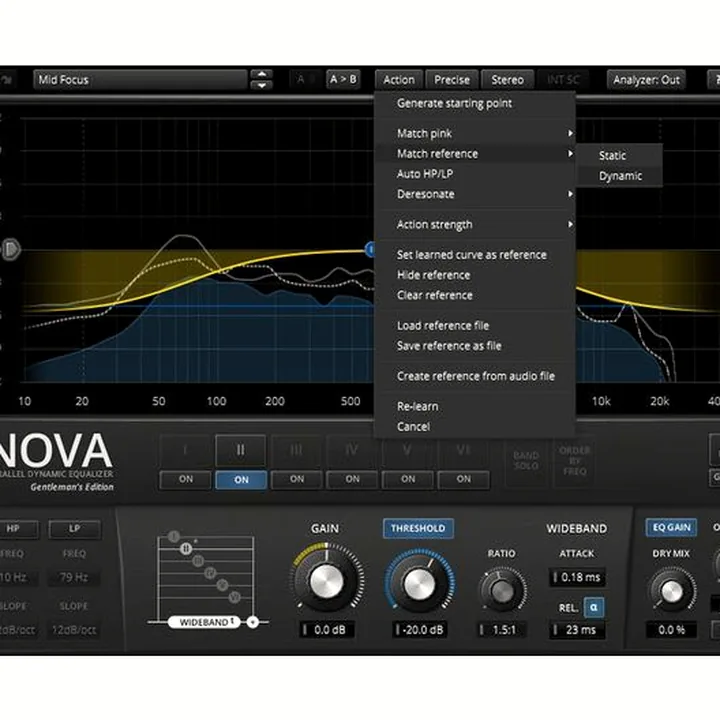Toggle band I ON switch

186,479
